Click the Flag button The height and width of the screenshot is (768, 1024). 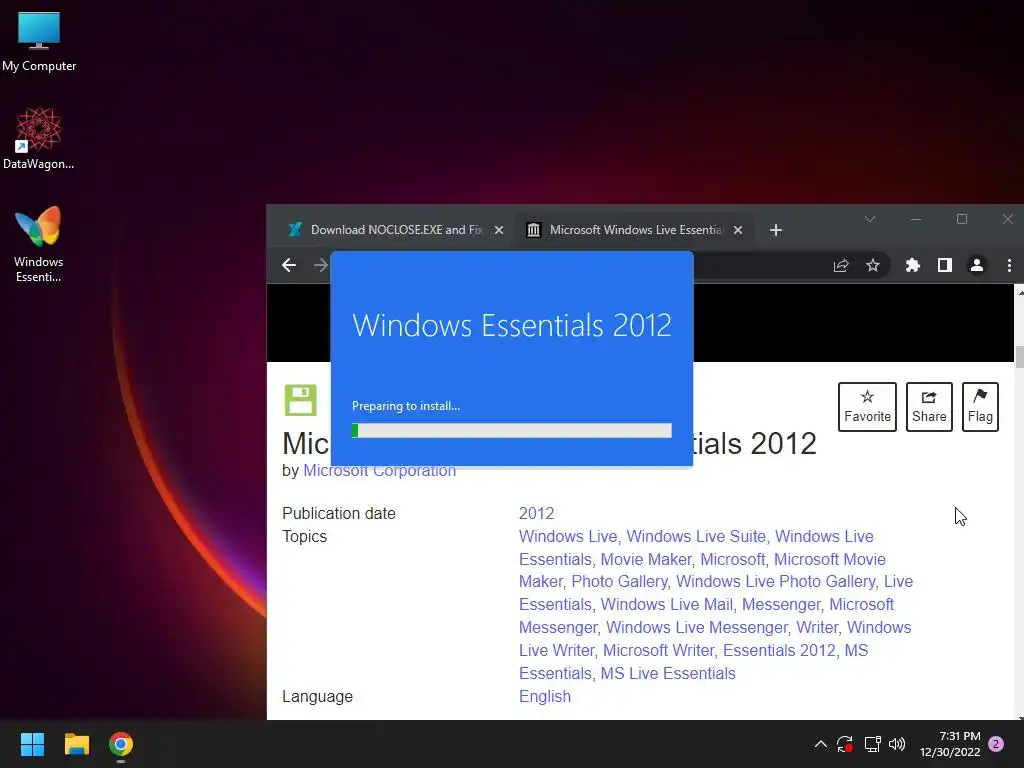(980, 407)
